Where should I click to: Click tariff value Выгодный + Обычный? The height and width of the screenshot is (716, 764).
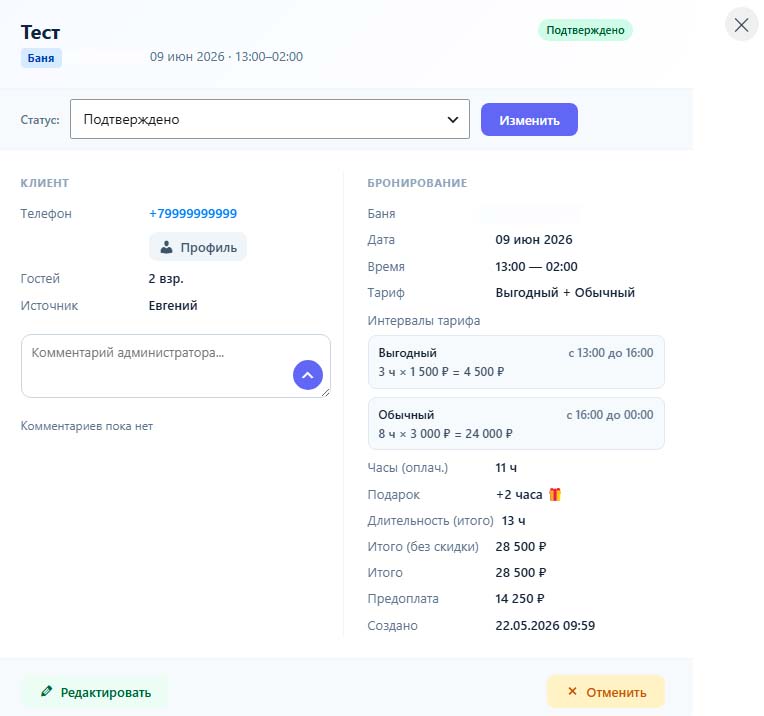[565, 292]
